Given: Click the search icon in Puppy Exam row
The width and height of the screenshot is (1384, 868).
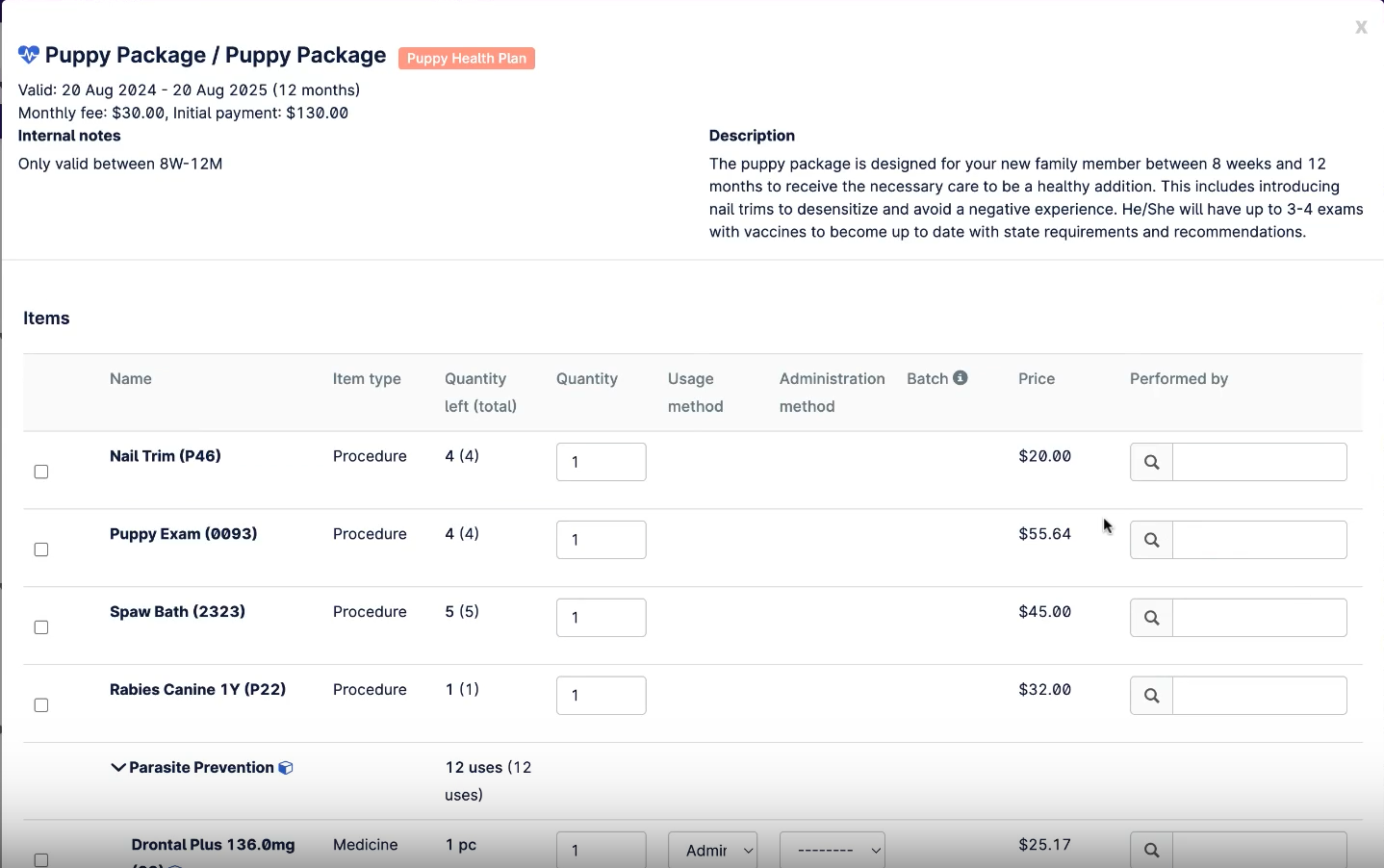Looking at the screenshot, I should 1151,541.
